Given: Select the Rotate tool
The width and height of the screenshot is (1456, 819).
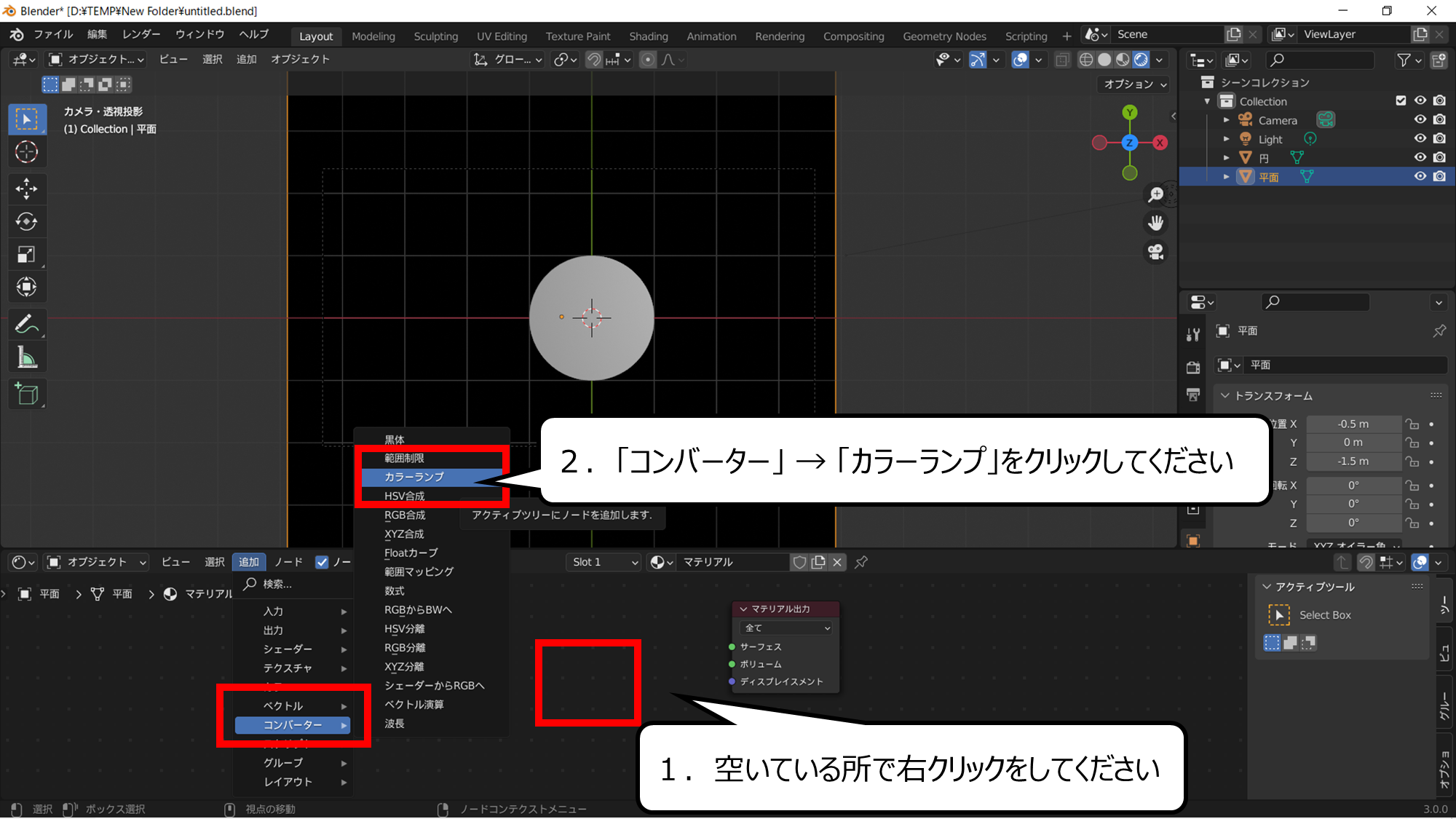Looking at the screenshot, I should [x=27, y=222].
